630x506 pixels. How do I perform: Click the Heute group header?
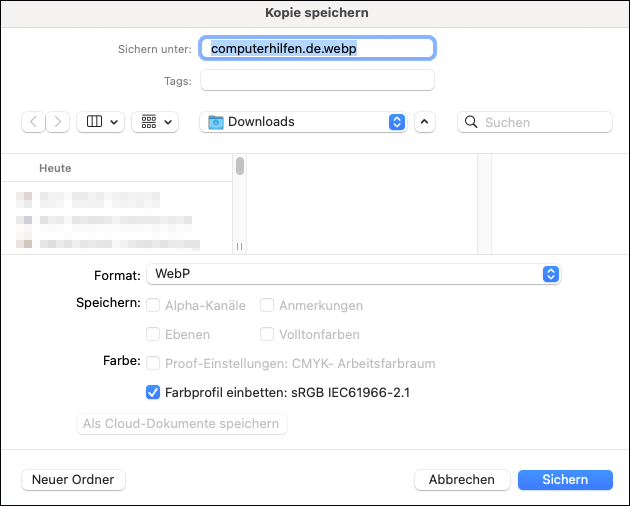pyautogui.click(x=55, y=168)
